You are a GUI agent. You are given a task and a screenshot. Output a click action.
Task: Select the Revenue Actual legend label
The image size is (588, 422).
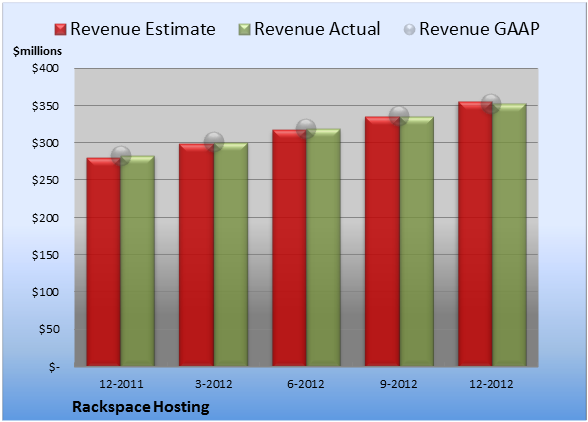[317, 29]
